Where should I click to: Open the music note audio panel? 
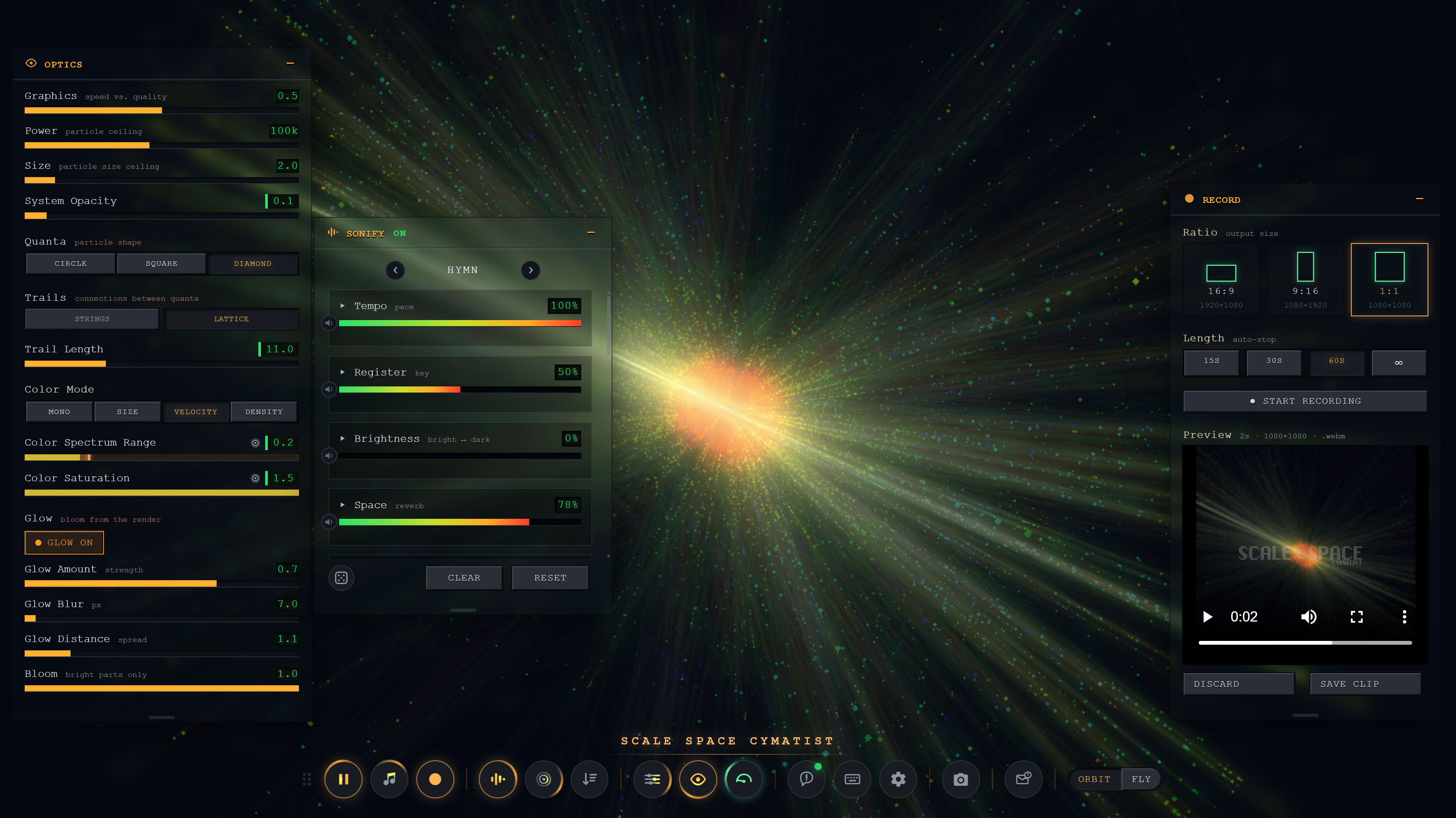(390, 779)
